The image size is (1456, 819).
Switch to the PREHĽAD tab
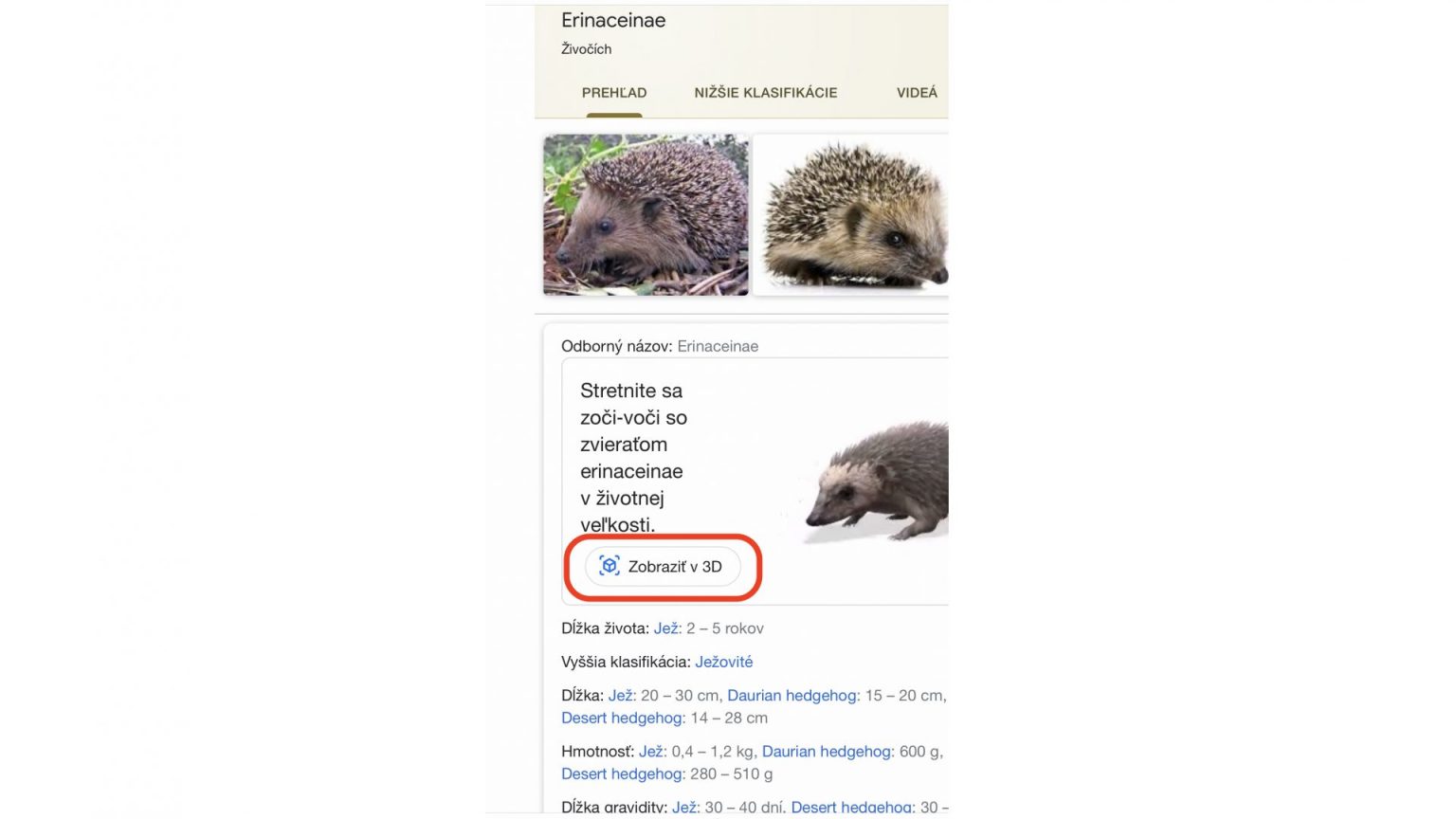(614, 92)
